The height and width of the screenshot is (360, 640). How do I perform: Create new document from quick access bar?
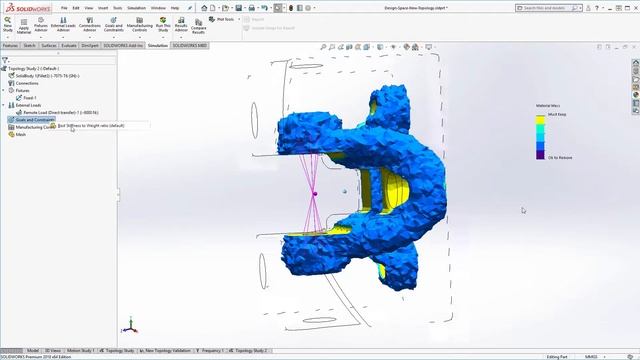point(213,8)
